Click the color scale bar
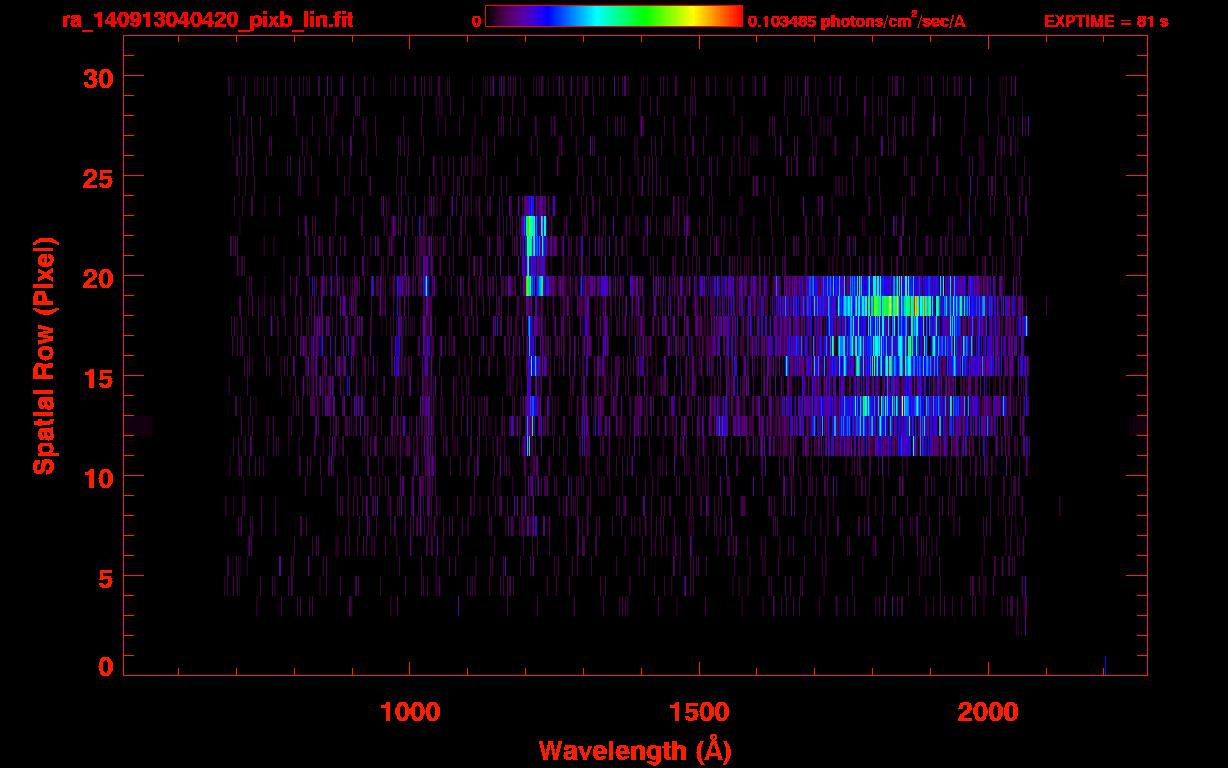1228x768 pixels. 614,17
